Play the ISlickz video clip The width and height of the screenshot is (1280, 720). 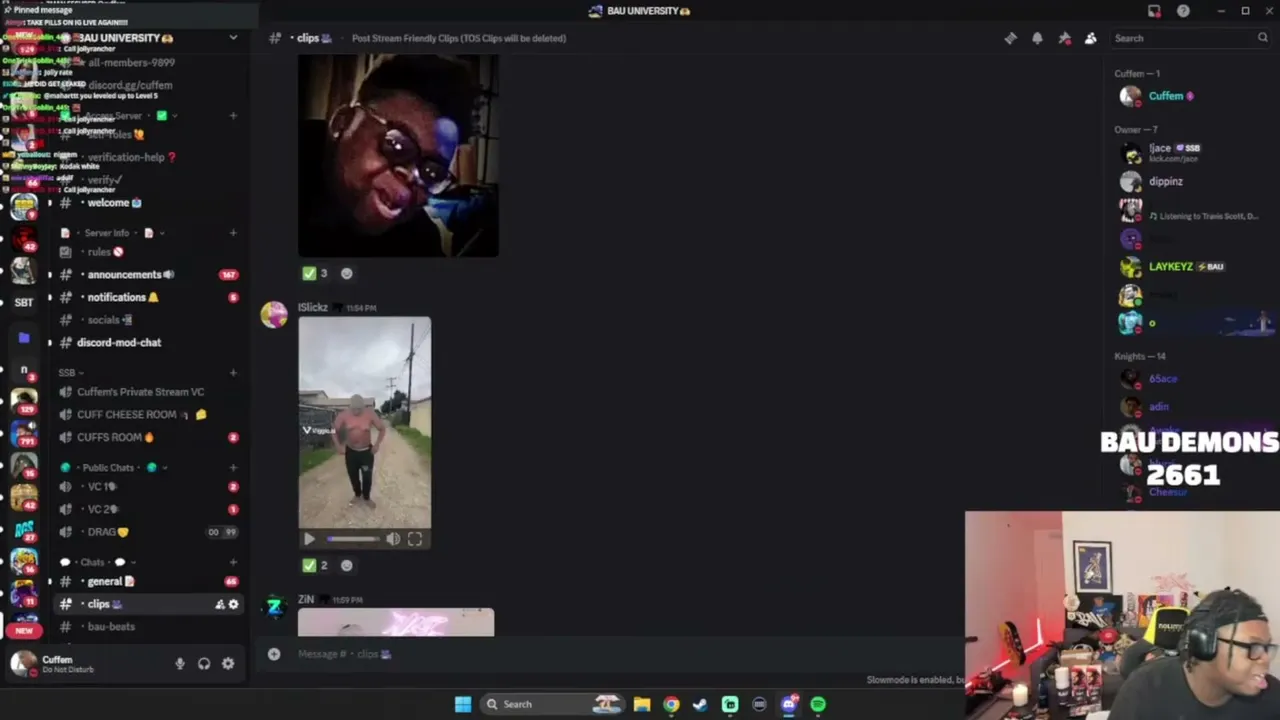[x=309, y=539]
